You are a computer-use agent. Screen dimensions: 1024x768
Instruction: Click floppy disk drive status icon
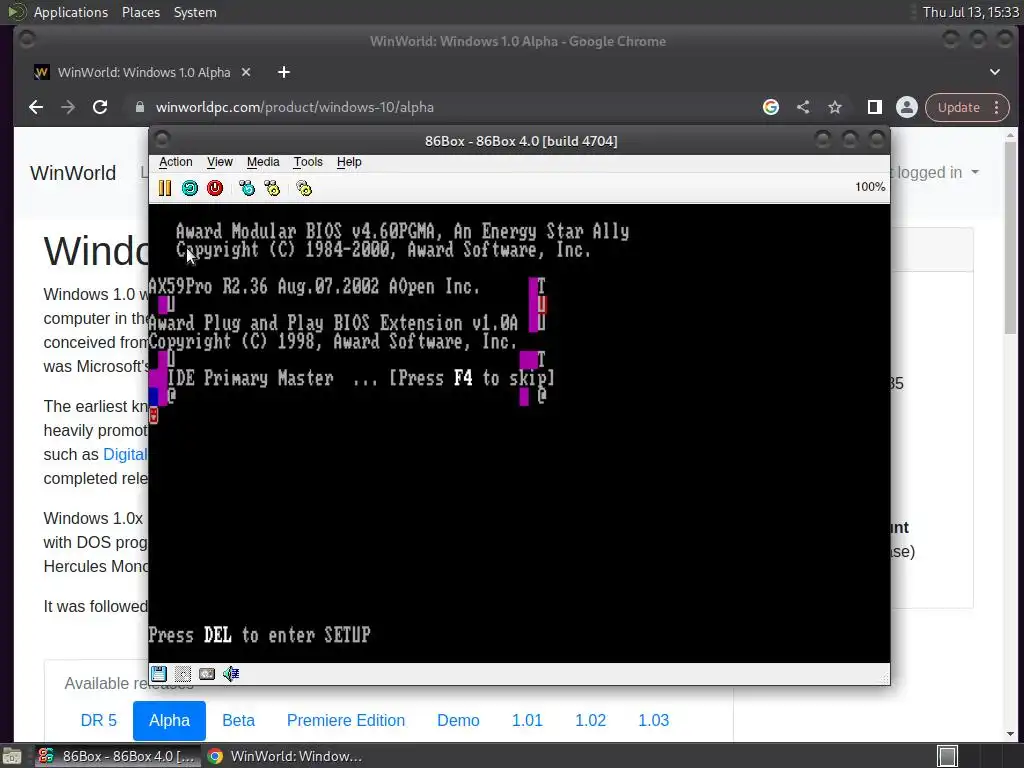tap(159, 674)
